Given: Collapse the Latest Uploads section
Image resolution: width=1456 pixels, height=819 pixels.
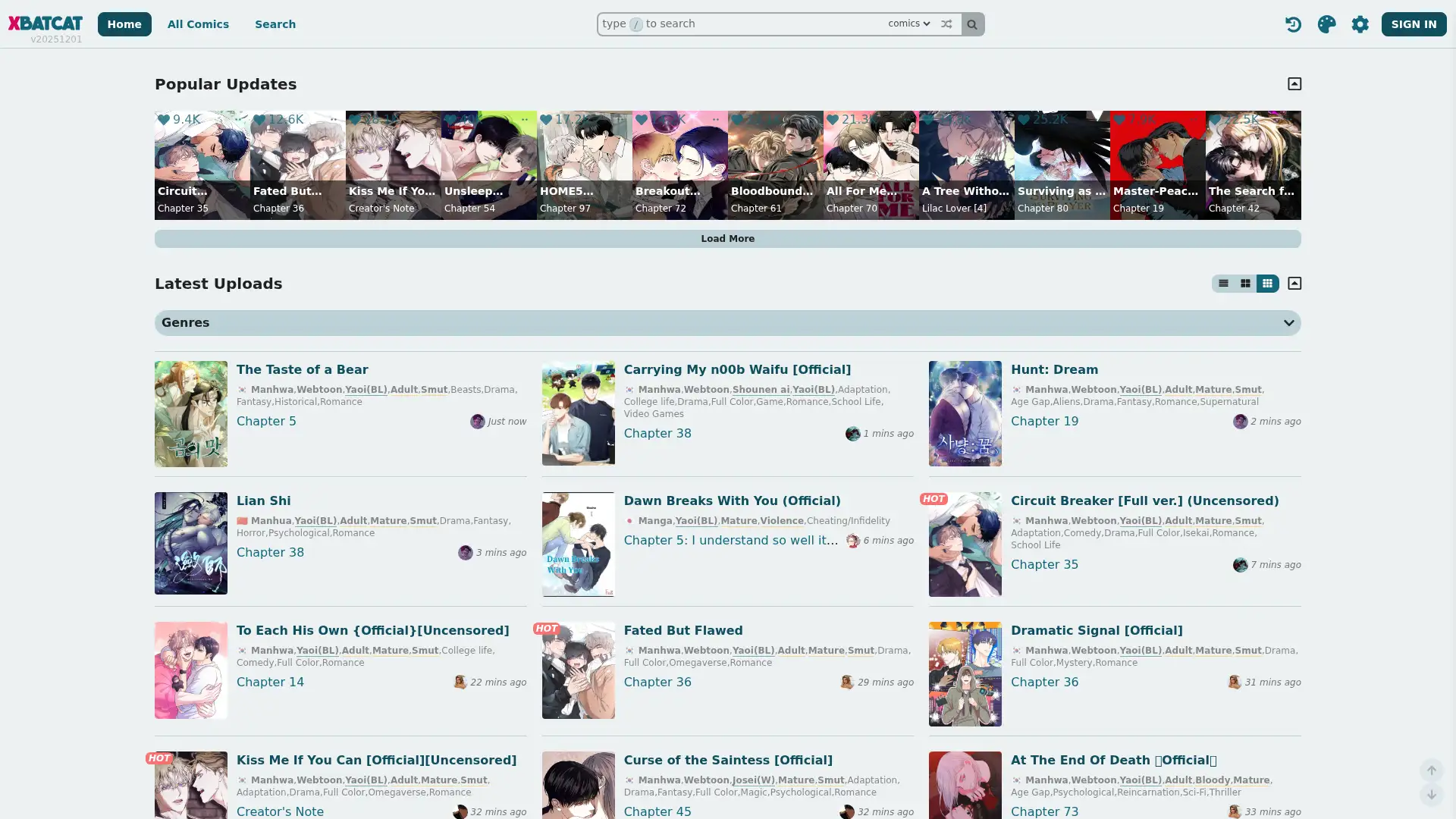Looking at the screenshot, I should tap(1294, 283).
